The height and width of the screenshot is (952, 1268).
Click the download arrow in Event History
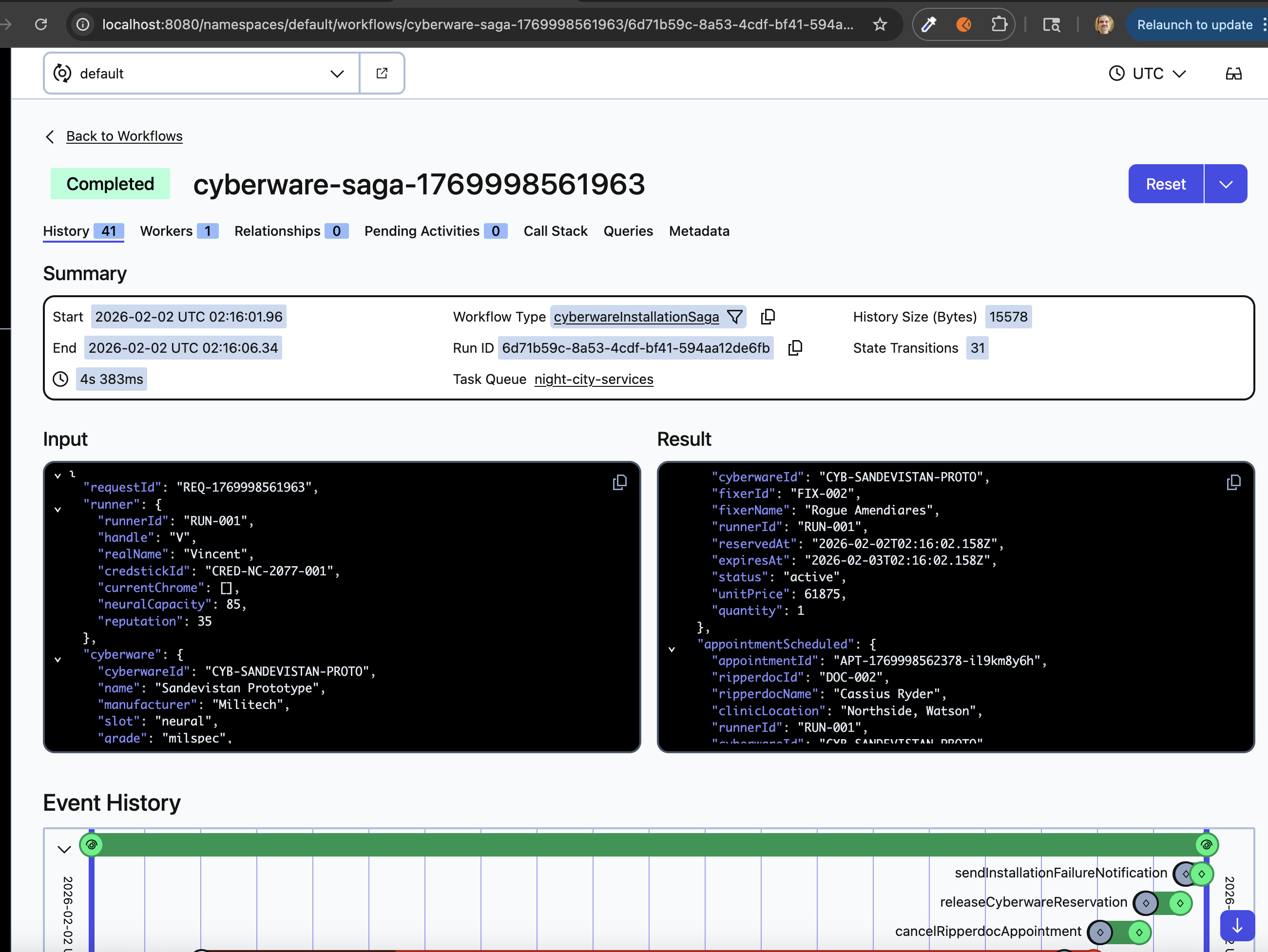1236,926
